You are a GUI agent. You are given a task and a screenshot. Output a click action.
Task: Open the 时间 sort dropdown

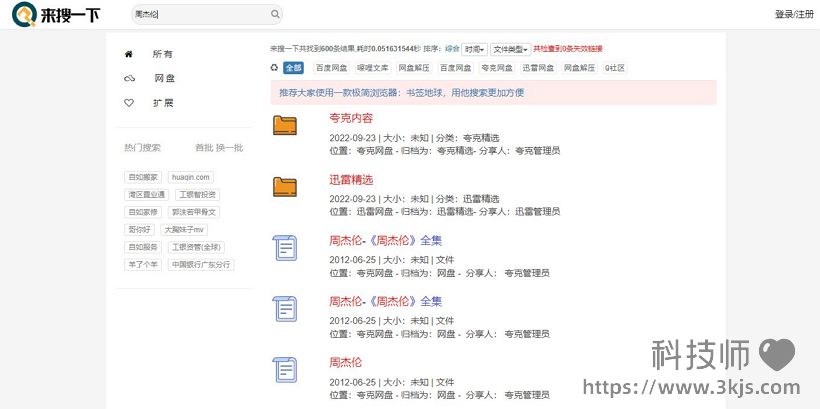(x=474, y=49)
